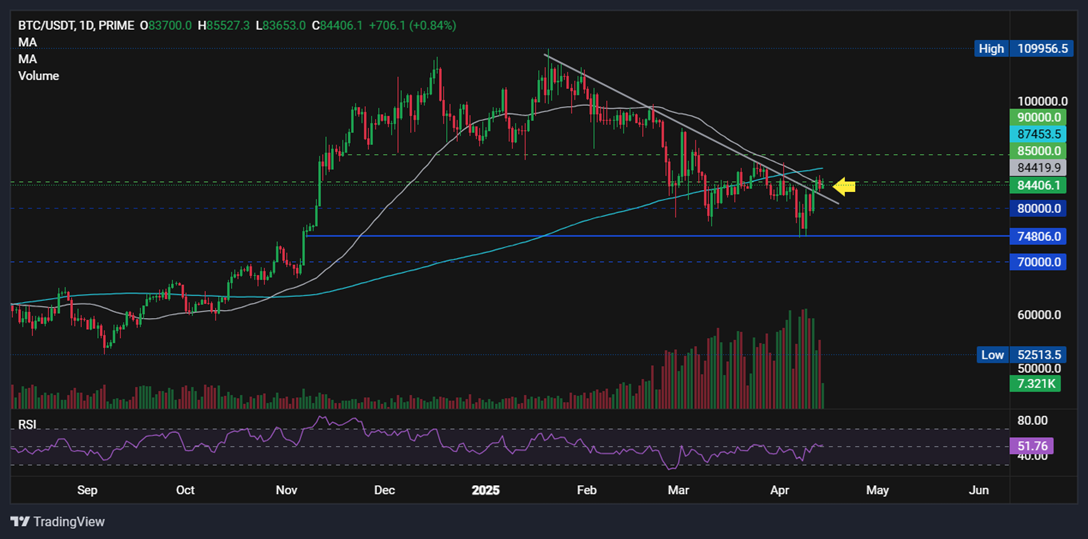The width and height of the screenshot is (1088, 539).
Task: Click the Jun label on time axis
Action: coord(978,490)
